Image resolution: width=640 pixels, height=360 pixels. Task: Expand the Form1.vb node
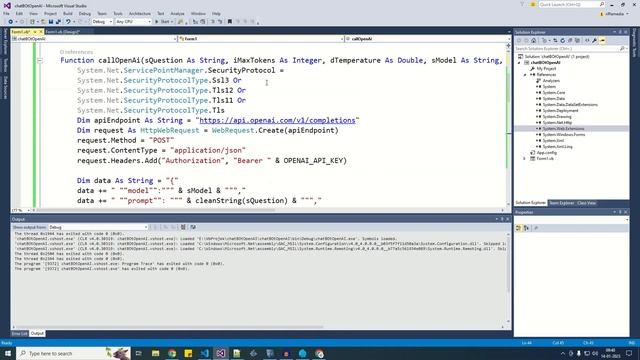coord(525,158)
